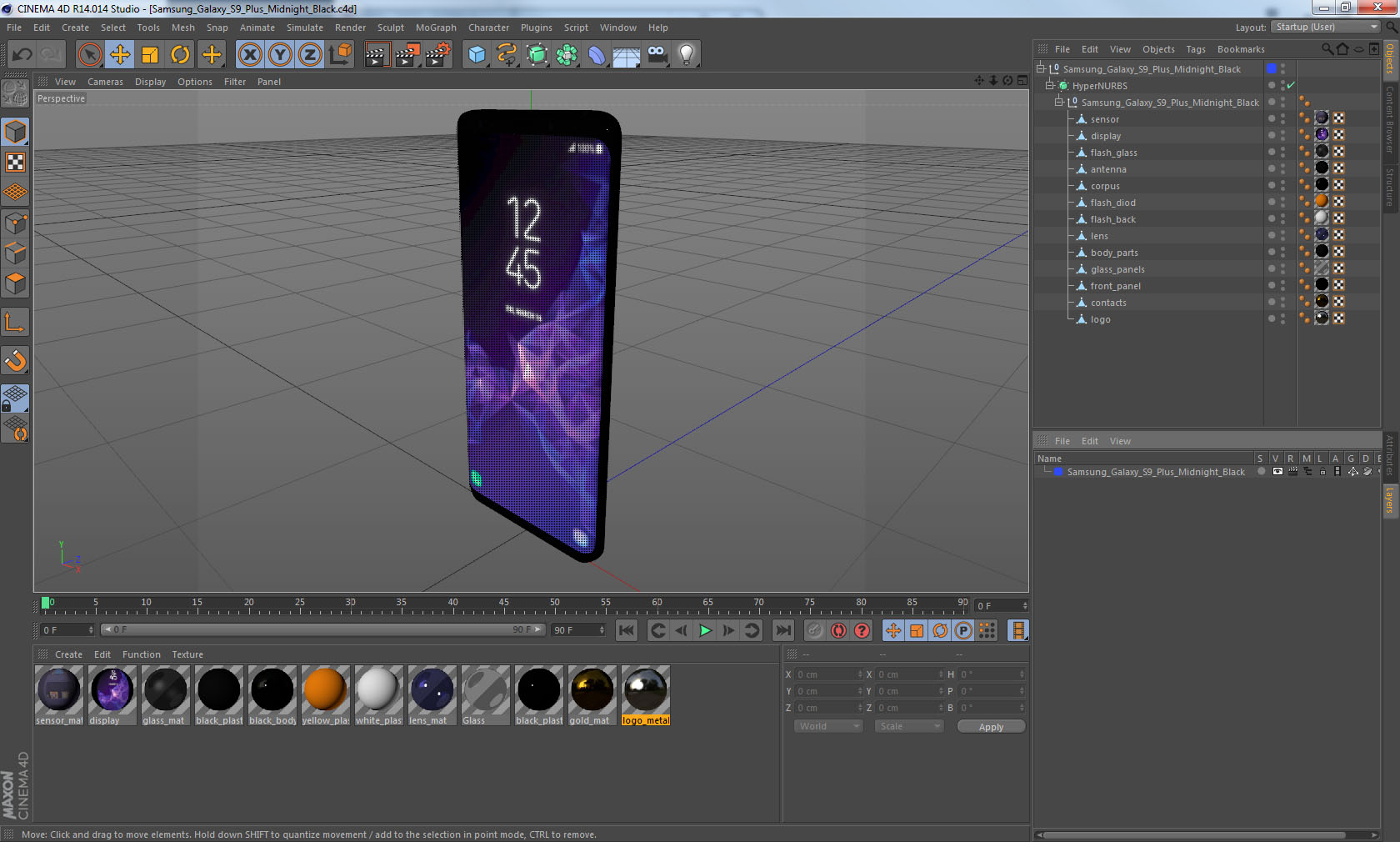Open the spline pen tools
The image size is (1400, 842).
[x=507, y=55]
